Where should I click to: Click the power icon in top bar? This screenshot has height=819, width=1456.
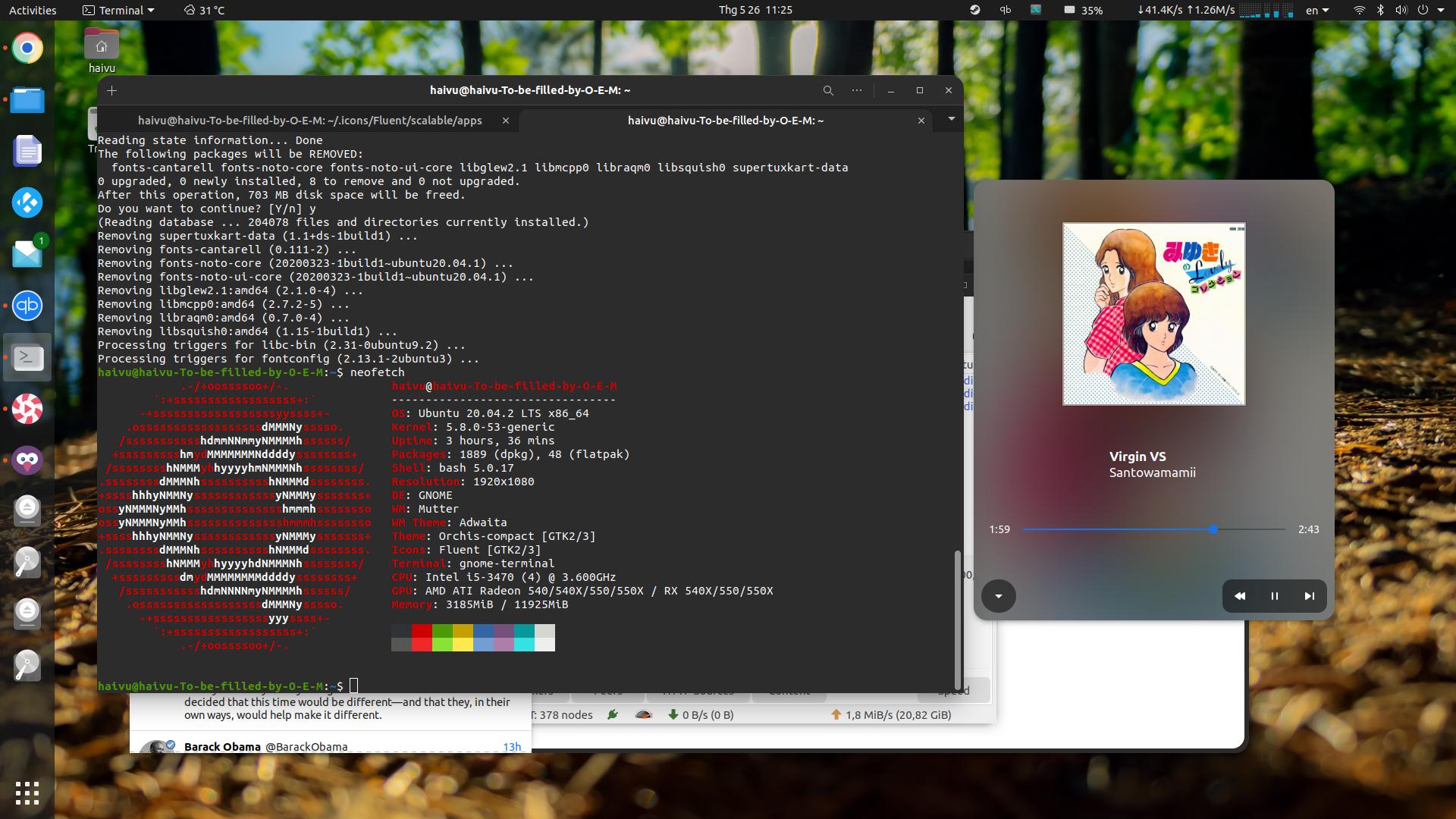(1423, 10)
